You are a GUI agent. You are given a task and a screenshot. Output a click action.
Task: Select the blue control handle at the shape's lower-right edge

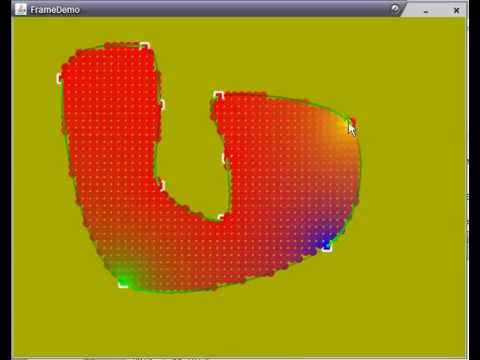(327, 246)
